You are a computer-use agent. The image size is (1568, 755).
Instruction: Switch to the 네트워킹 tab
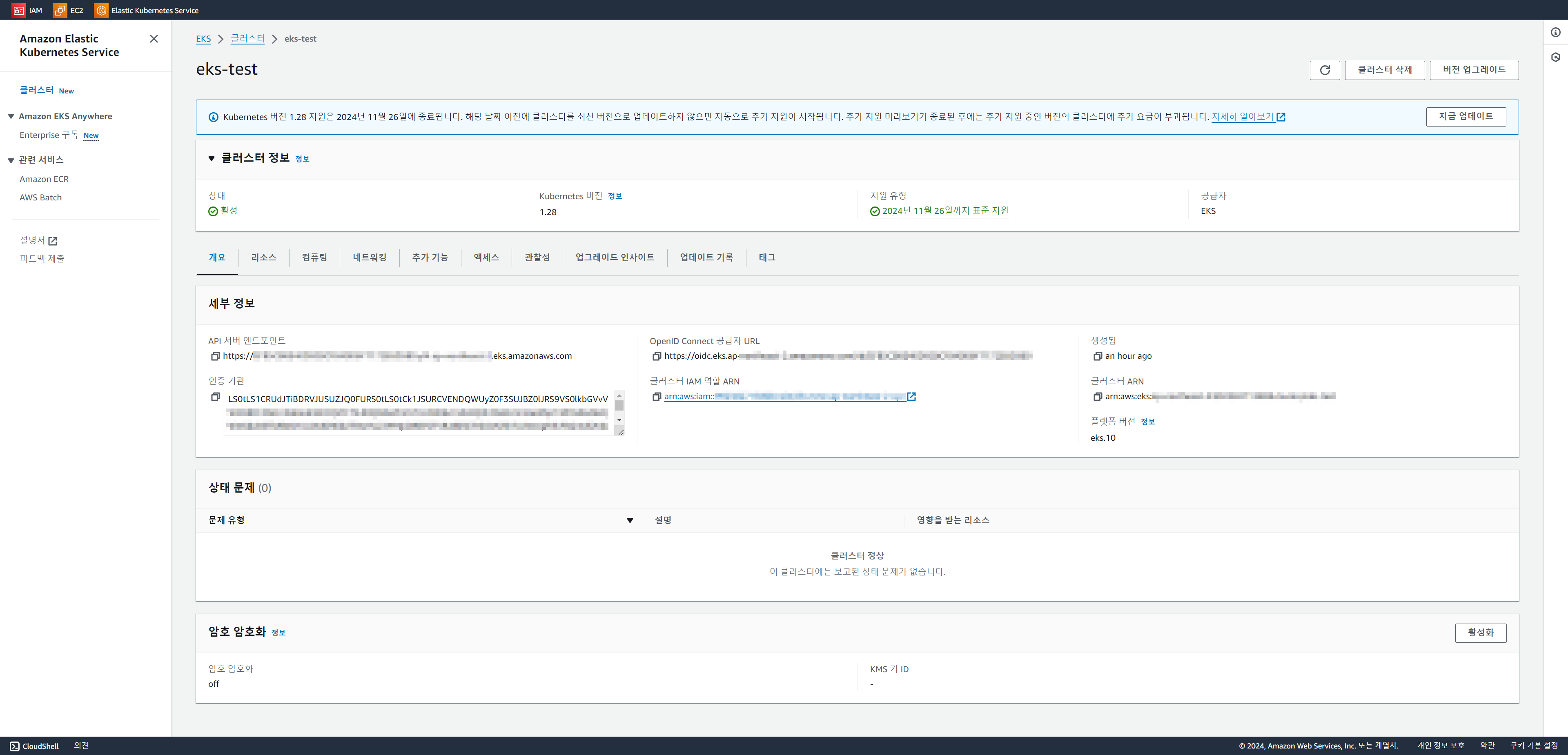(370, 258)
